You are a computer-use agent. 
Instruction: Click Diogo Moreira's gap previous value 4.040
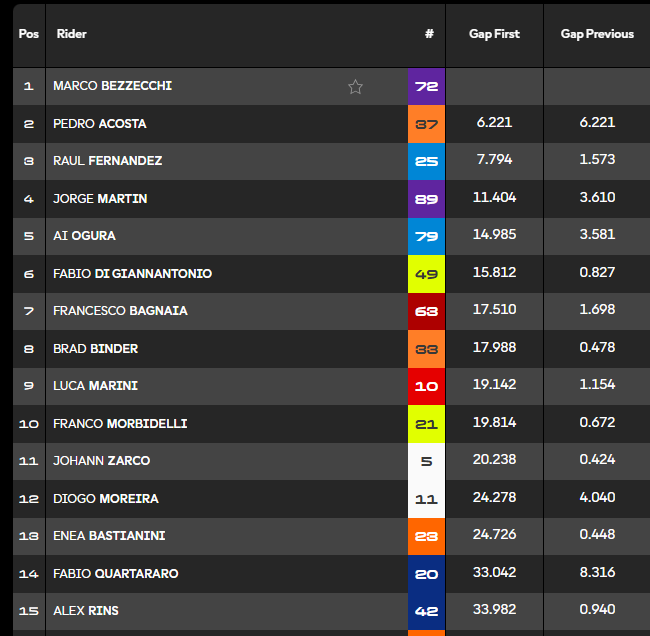coord(597,499)
